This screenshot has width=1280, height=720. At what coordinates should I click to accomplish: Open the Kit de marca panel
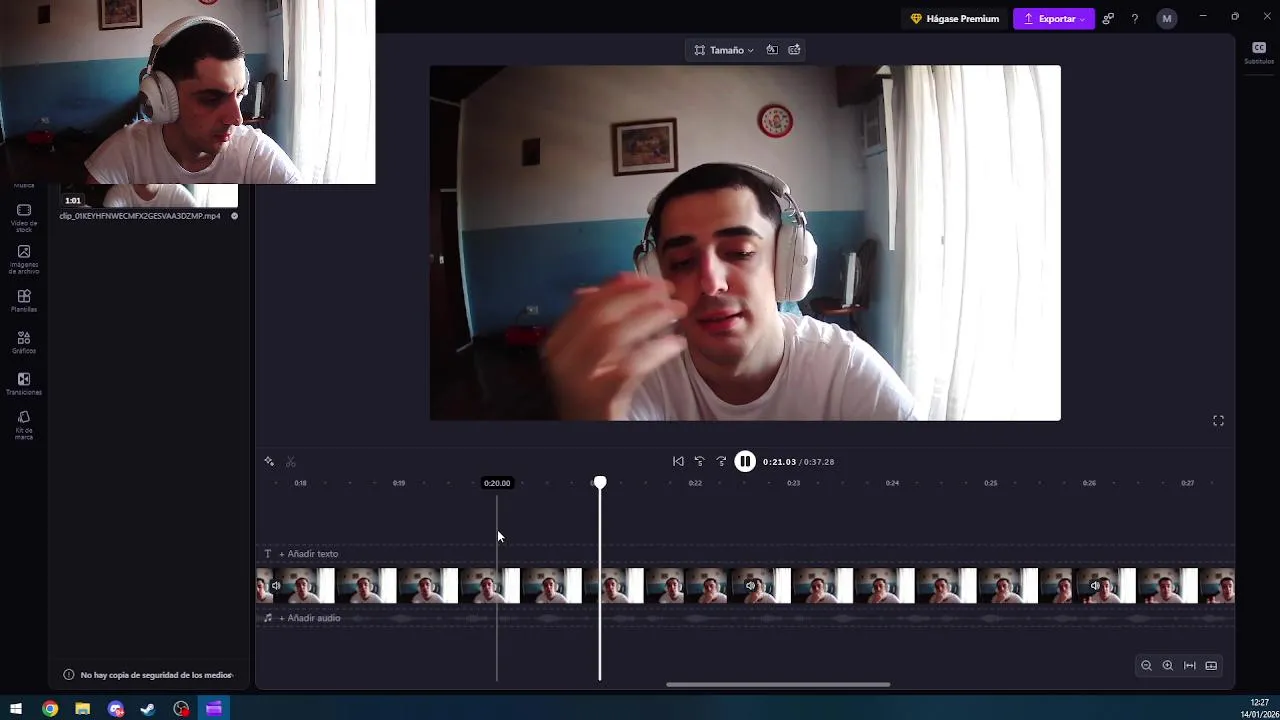24,425
